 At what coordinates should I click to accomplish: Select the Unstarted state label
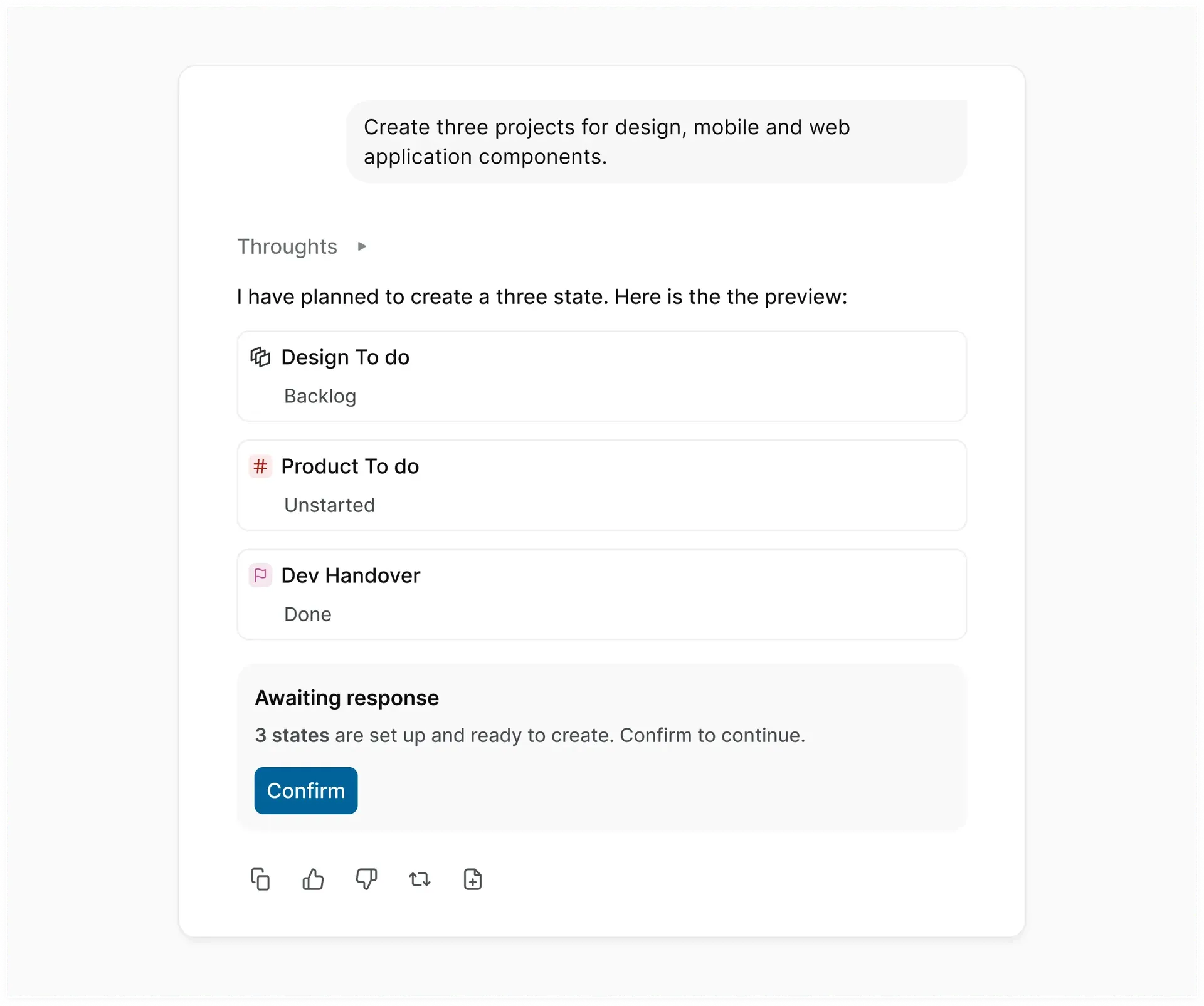[x=329, y=505]
